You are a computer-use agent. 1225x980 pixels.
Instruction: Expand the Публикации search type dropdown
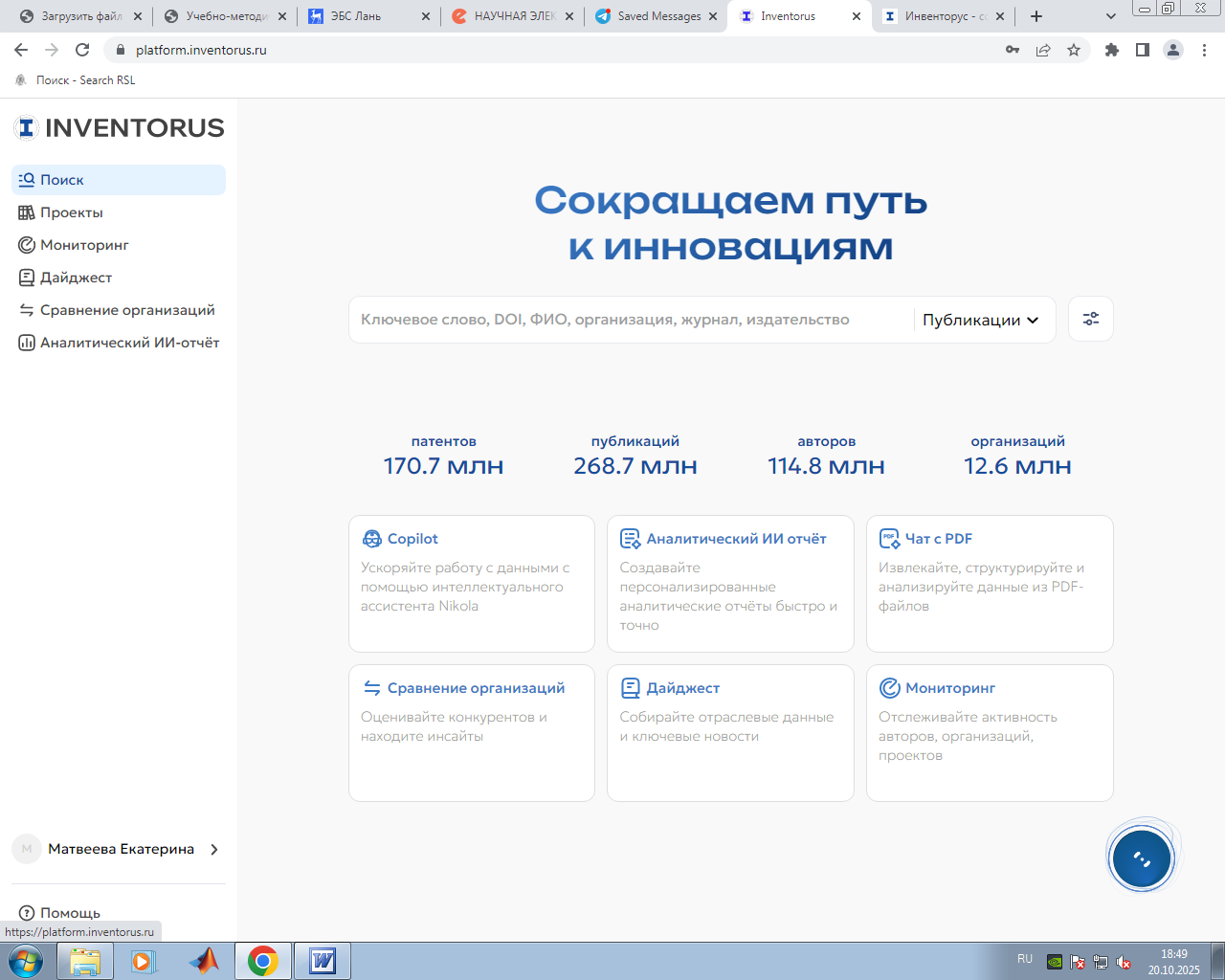[x=980, y=320]
